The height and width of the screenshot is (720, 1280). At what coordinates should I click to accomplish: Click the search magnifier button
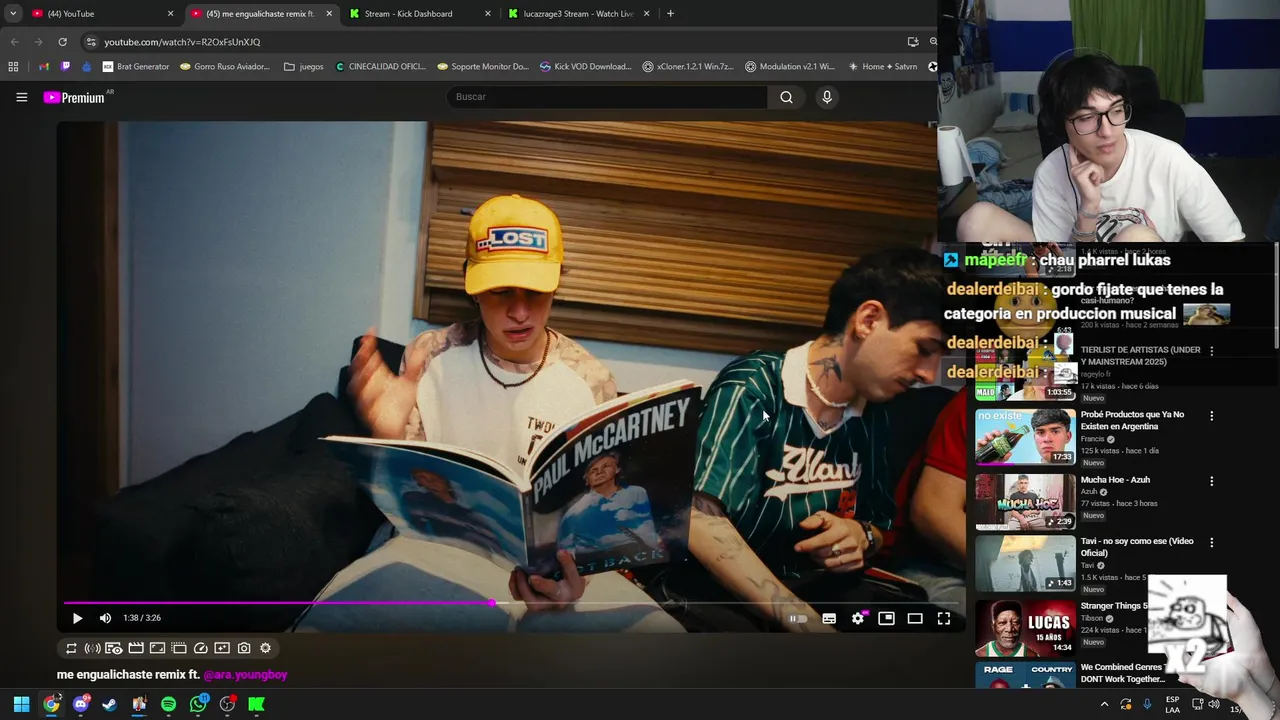786,97
